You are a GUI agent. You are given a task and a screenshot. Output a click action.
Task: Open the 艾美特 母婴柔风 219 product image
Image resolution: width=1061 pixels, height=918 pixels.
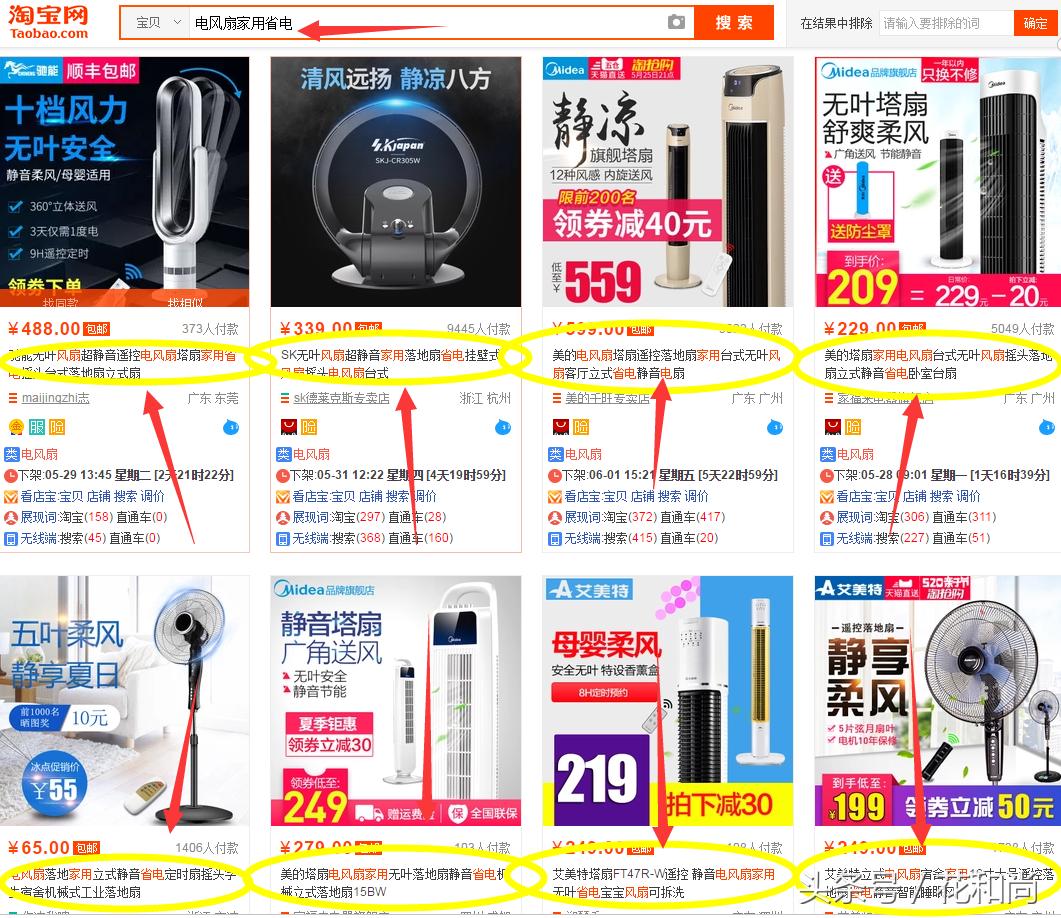[x=667, y=700]
